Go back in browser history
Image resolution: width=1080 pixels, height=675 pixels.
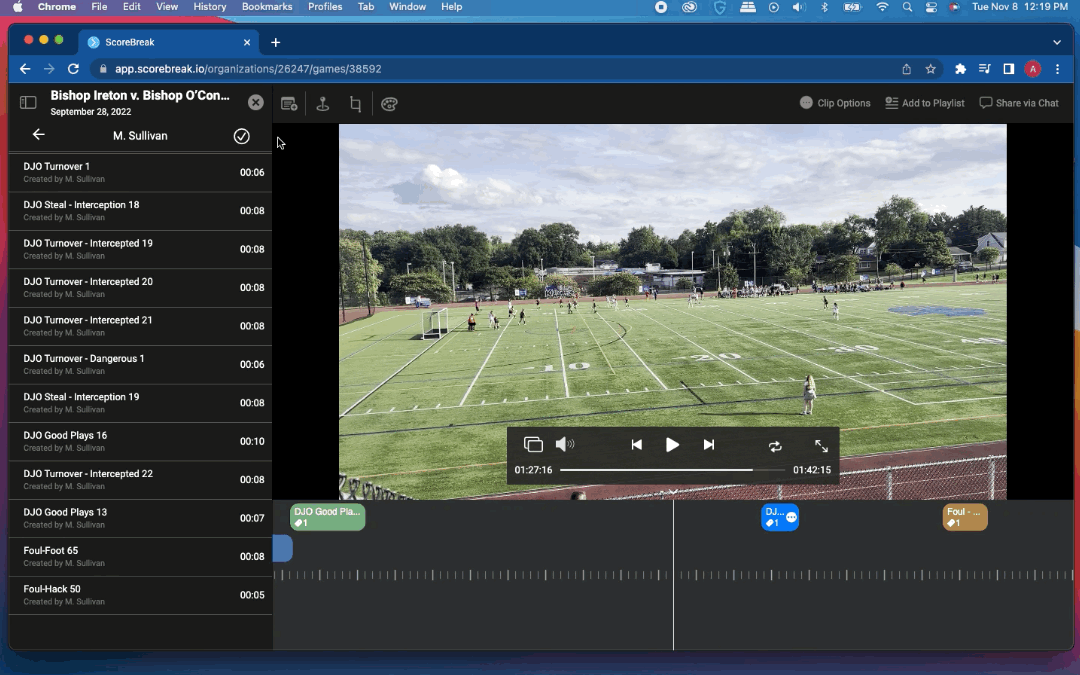pos(25,69)
